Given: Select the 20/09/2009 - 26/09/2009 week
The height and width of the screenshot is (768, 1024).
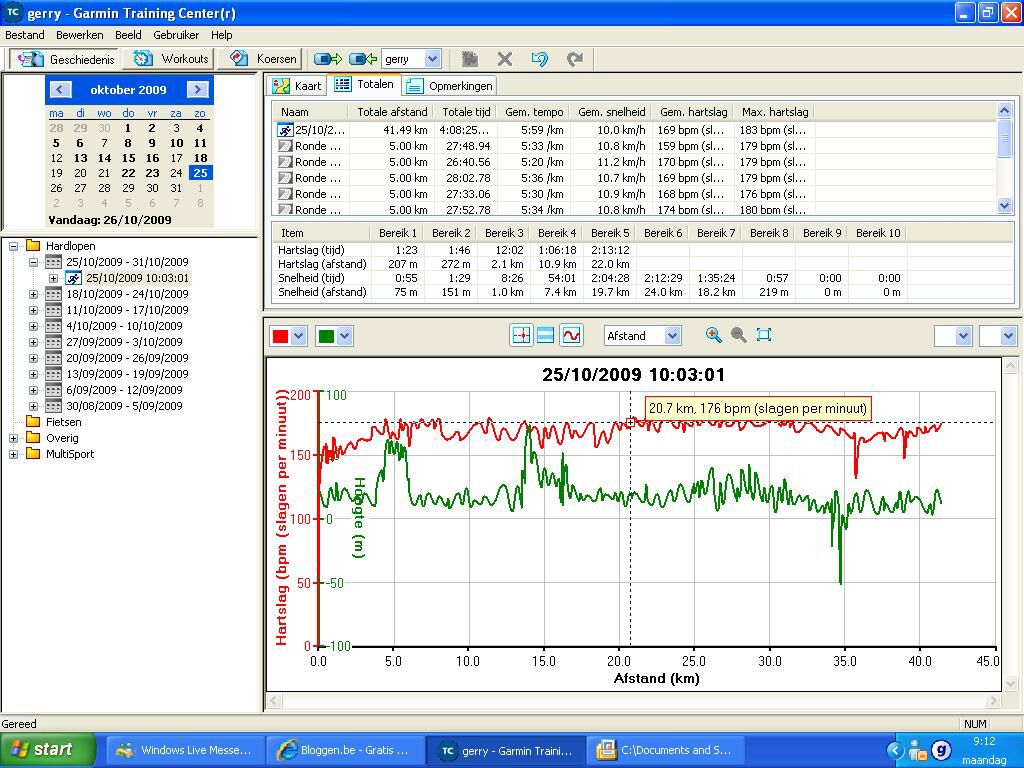Looking at the screenshot, I should 127,358.
